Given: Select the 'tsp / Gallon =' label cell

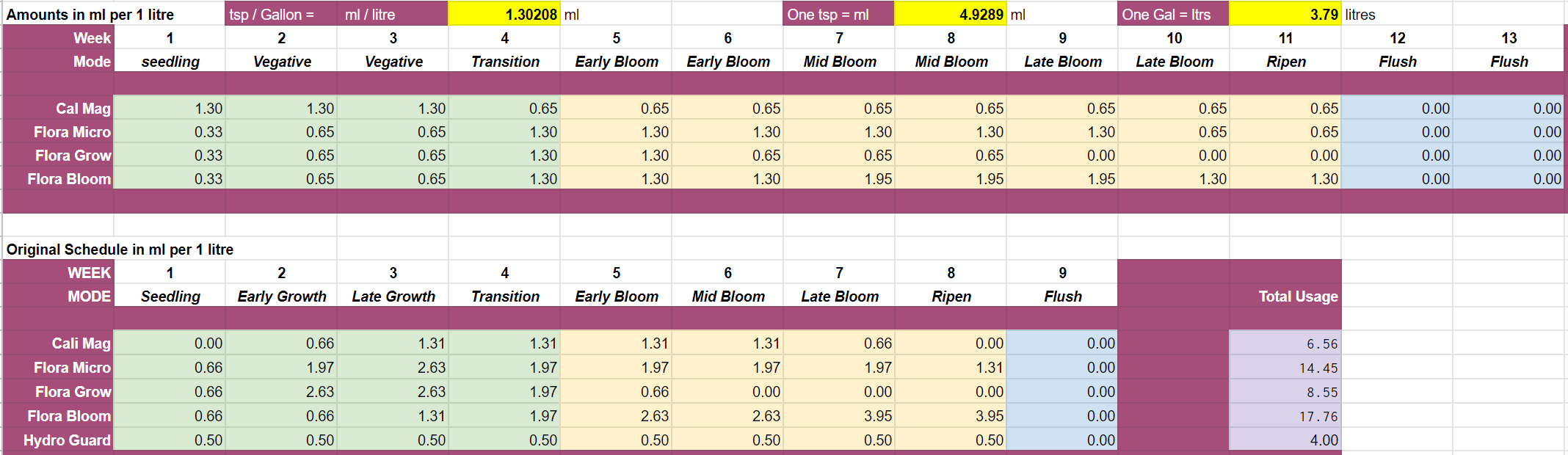Looking at the screenshot, I should click(x=281, y=15).
